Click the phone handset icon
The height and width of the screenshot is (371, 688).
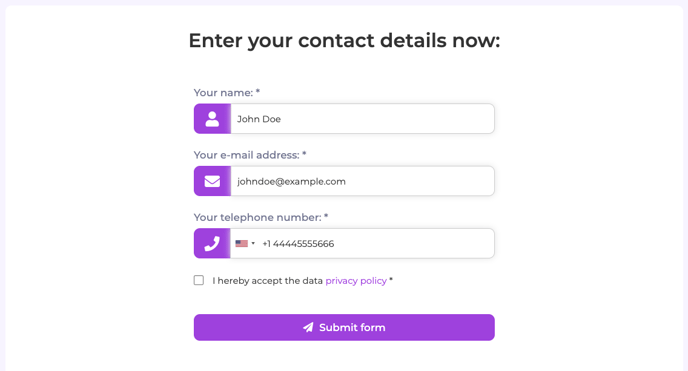(212, 243)
